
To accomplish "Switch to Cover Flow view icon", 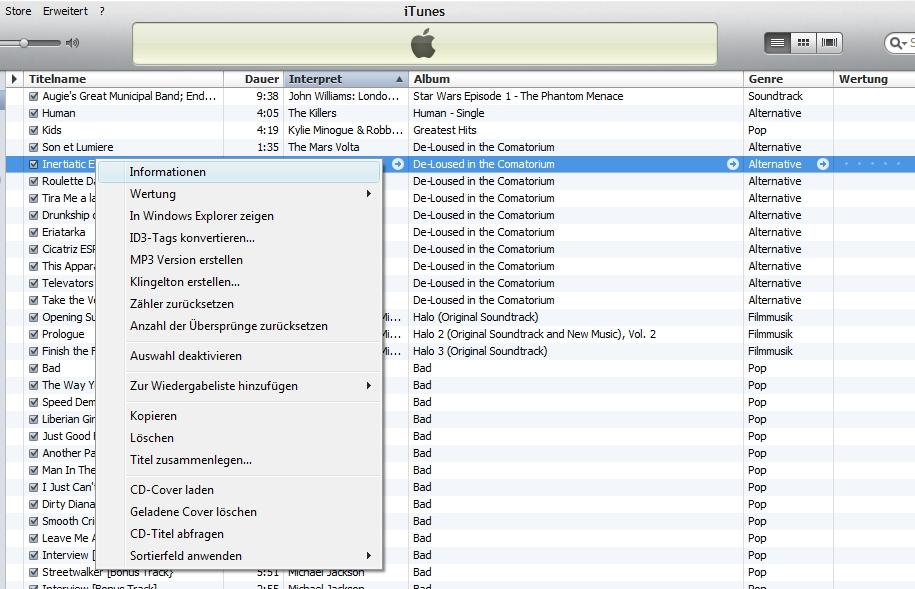I will coord(829,43).
